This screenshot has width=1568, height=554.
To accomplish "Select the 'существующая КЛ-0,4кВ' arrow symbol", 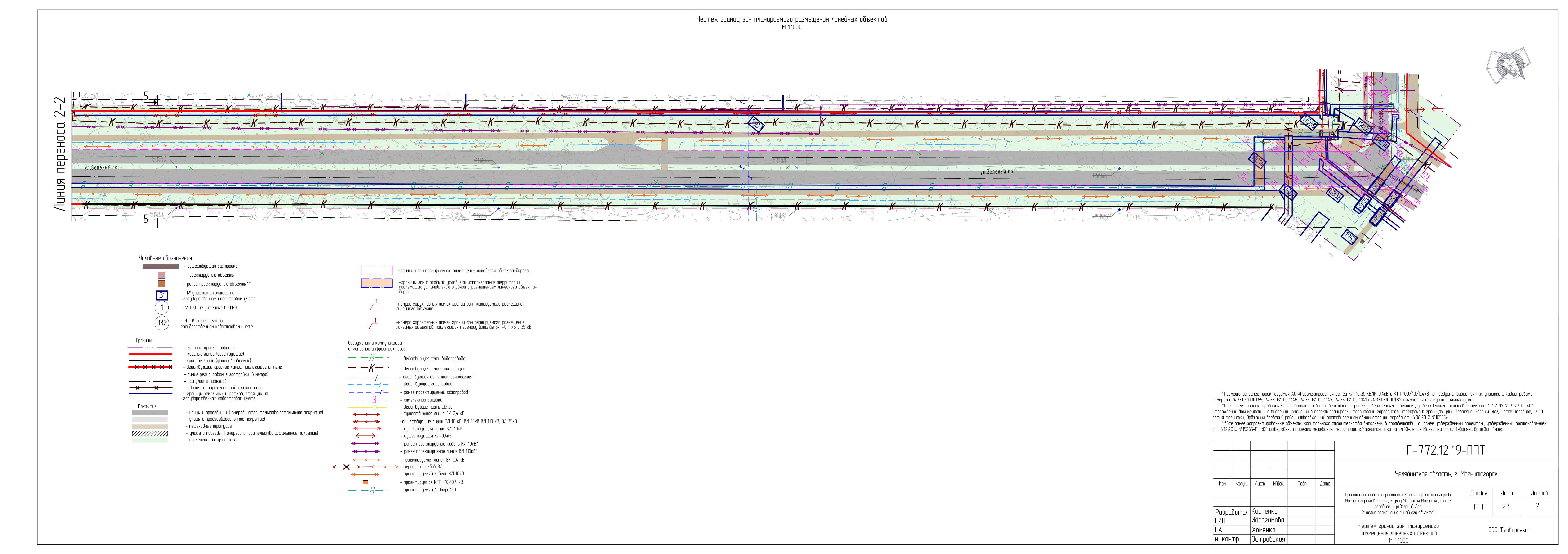I will point(365,436).
